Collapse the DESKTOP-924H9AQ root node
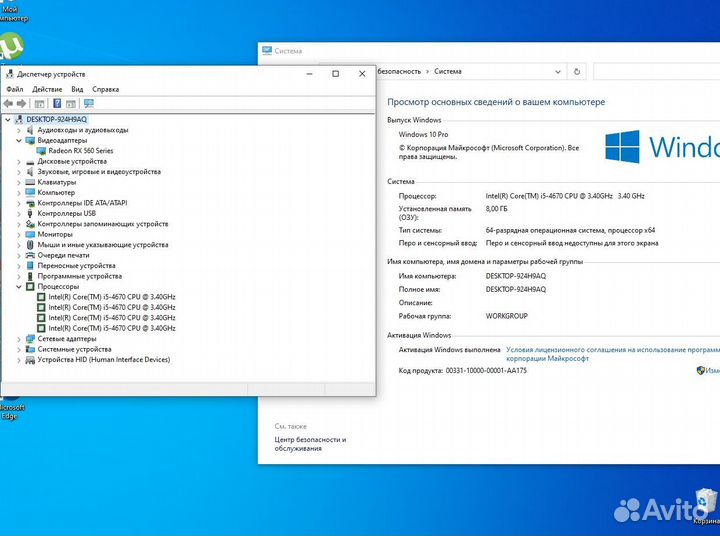The width and height of the screenshot is (720, 536). click(x=8, y=119)
